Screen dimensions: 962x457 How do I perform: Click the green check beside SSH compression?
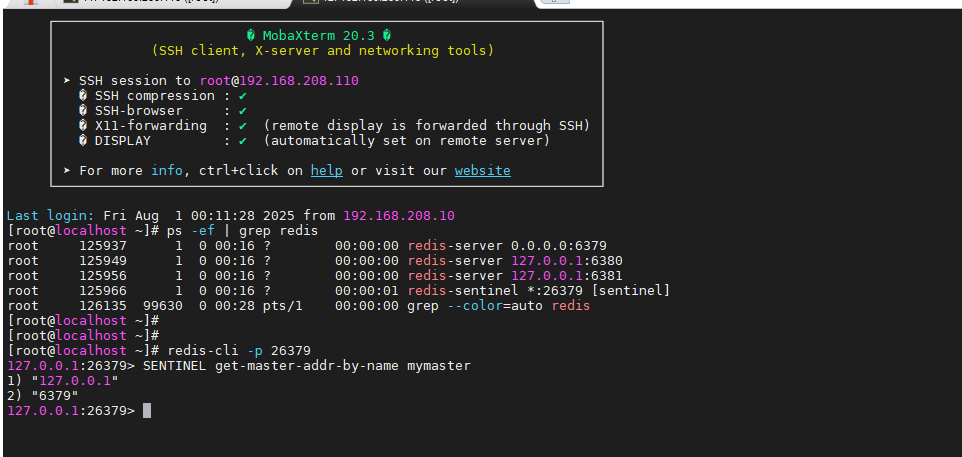click(x=243, y=96)
